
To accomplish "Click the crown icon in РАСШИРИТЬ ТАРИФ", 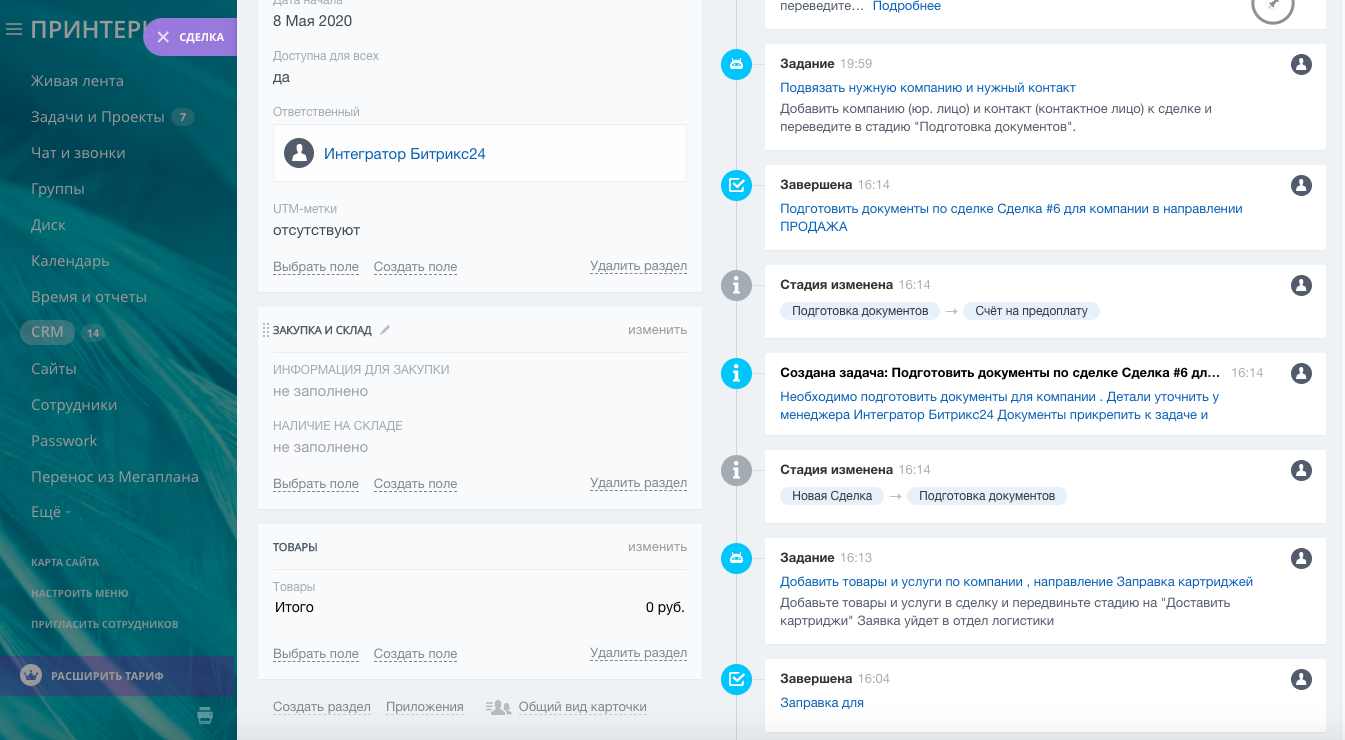I will [31, 675].
